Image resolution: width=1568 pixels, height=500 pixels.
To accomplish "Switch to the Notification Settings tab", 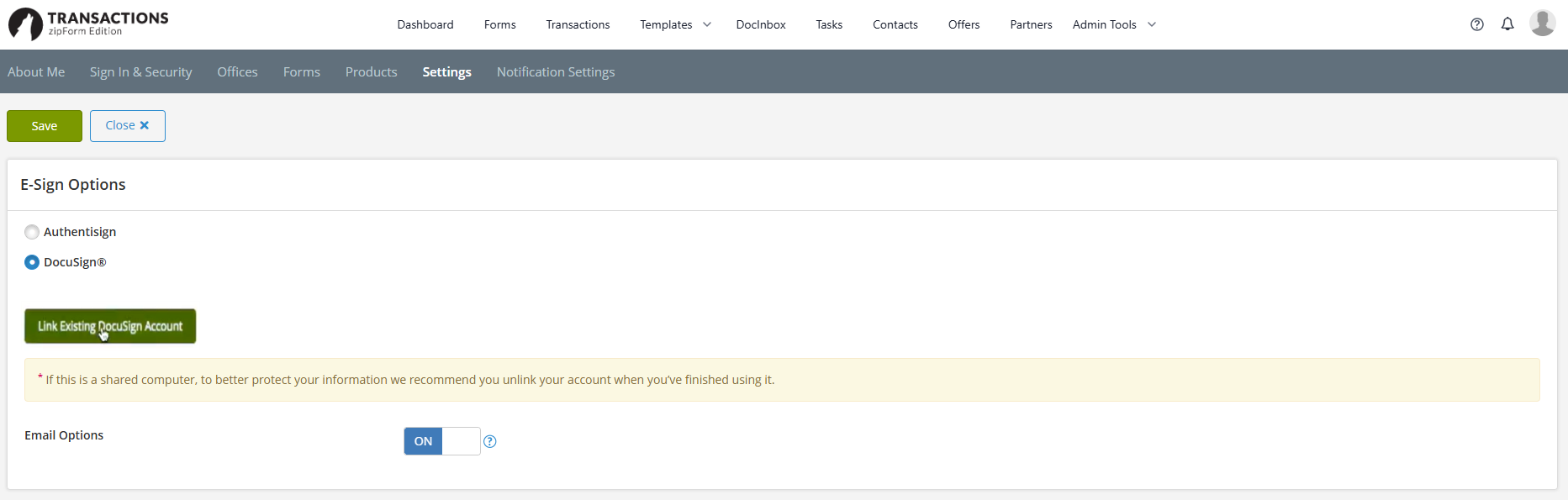I will tap(556, 72).
